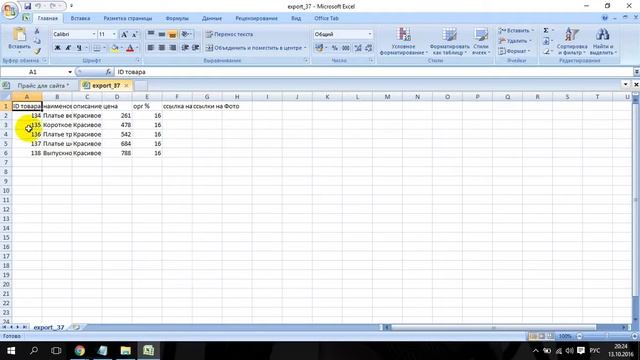Screen dimensions: 640x360
Task: Toggle bold (Ж) formatting
Action: [x=58, y=48]
